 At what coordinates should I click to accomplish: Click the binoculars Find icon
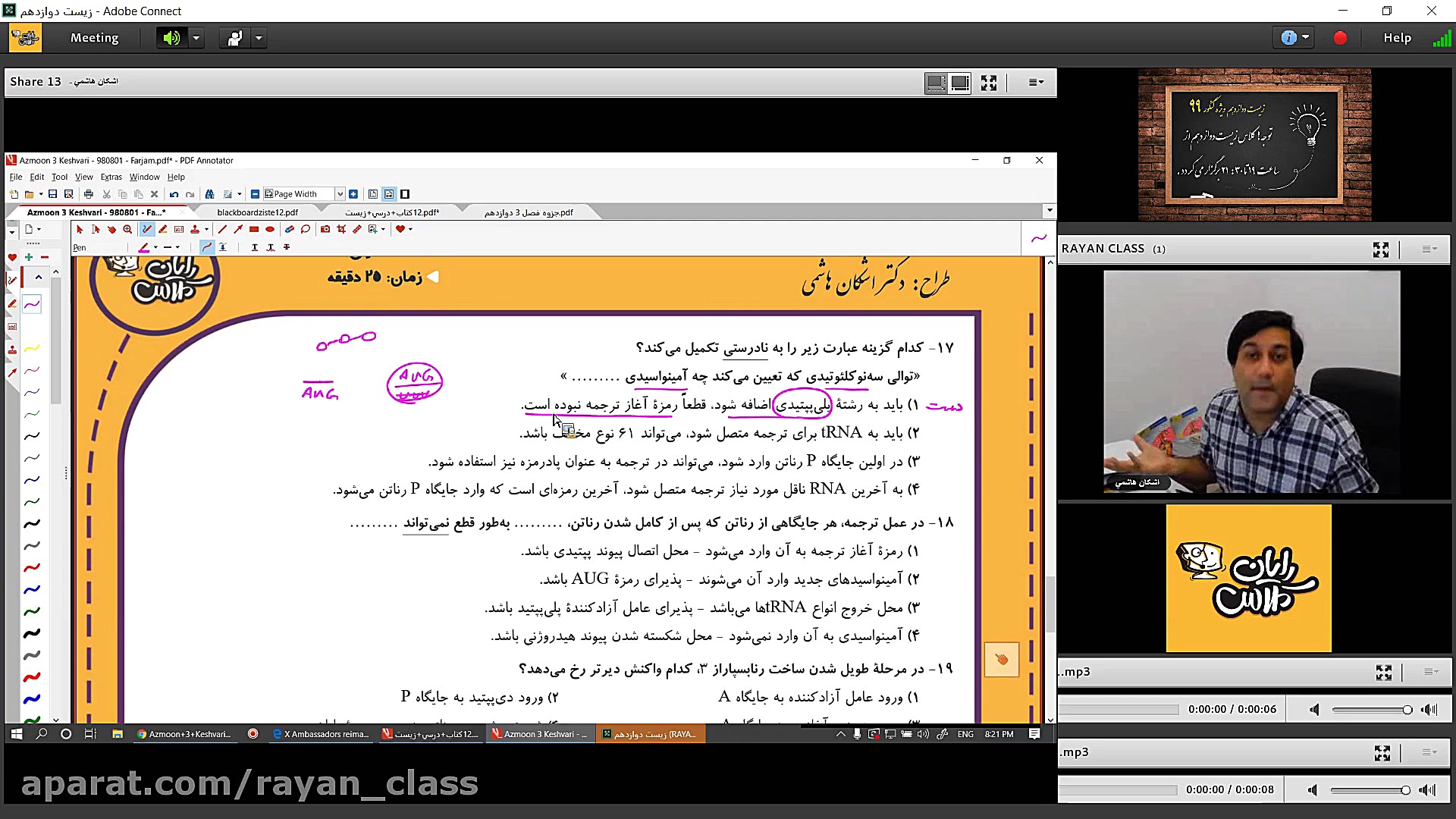pos(209,194)
